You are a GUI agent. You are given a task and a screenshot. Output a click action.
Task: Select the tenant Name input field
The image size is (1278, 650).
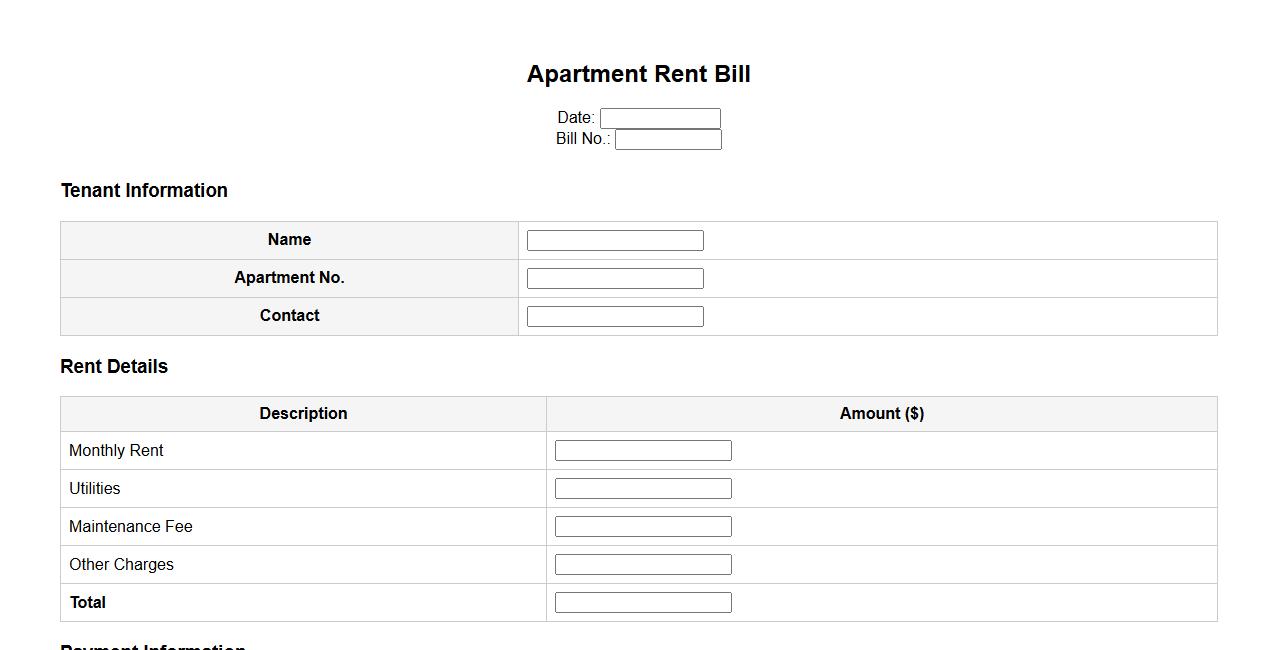click(615, 240)
